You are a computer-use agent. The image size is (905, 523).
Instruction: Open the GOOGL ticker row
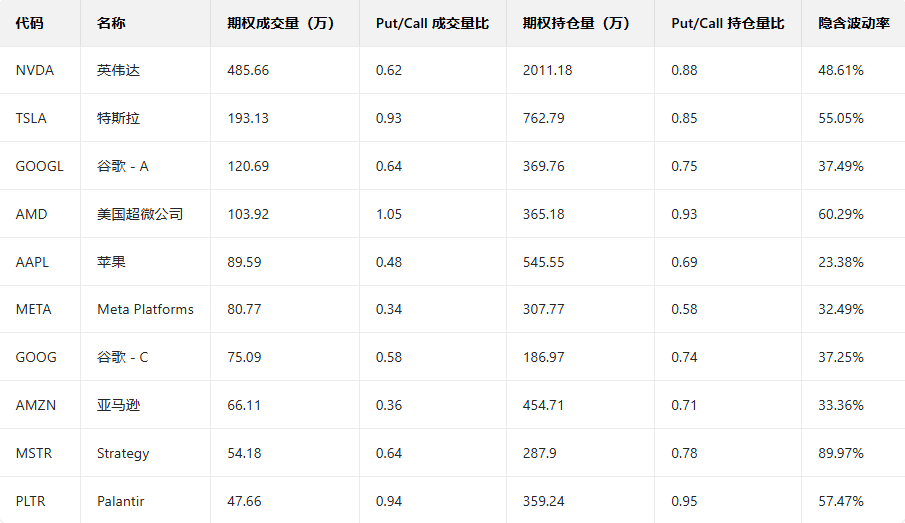tap(39, 166)
